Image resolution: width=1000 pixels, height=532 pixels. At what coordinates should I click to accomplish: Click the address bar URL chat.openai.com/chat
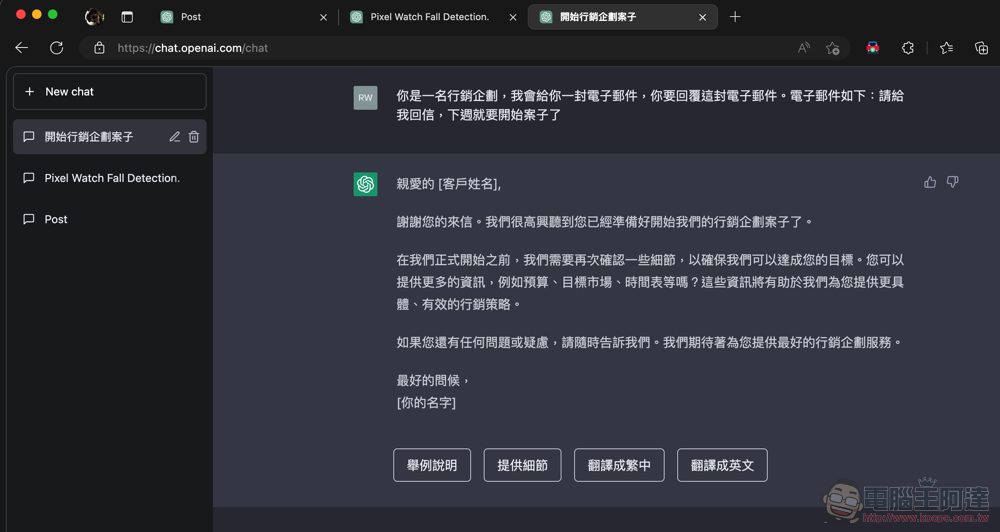[x=193, y=48]
